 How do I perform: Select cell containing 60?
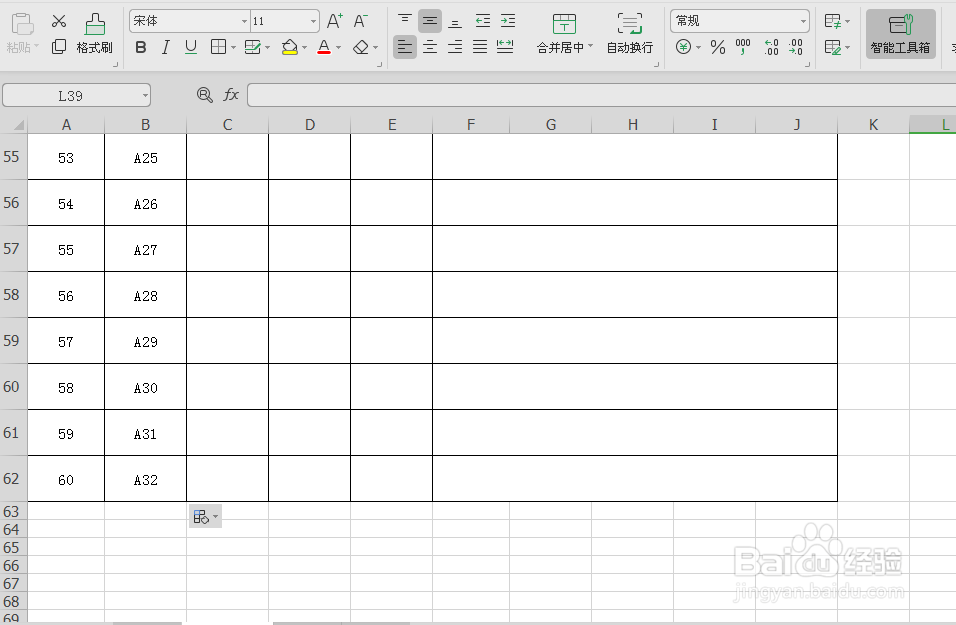point(66,480)
